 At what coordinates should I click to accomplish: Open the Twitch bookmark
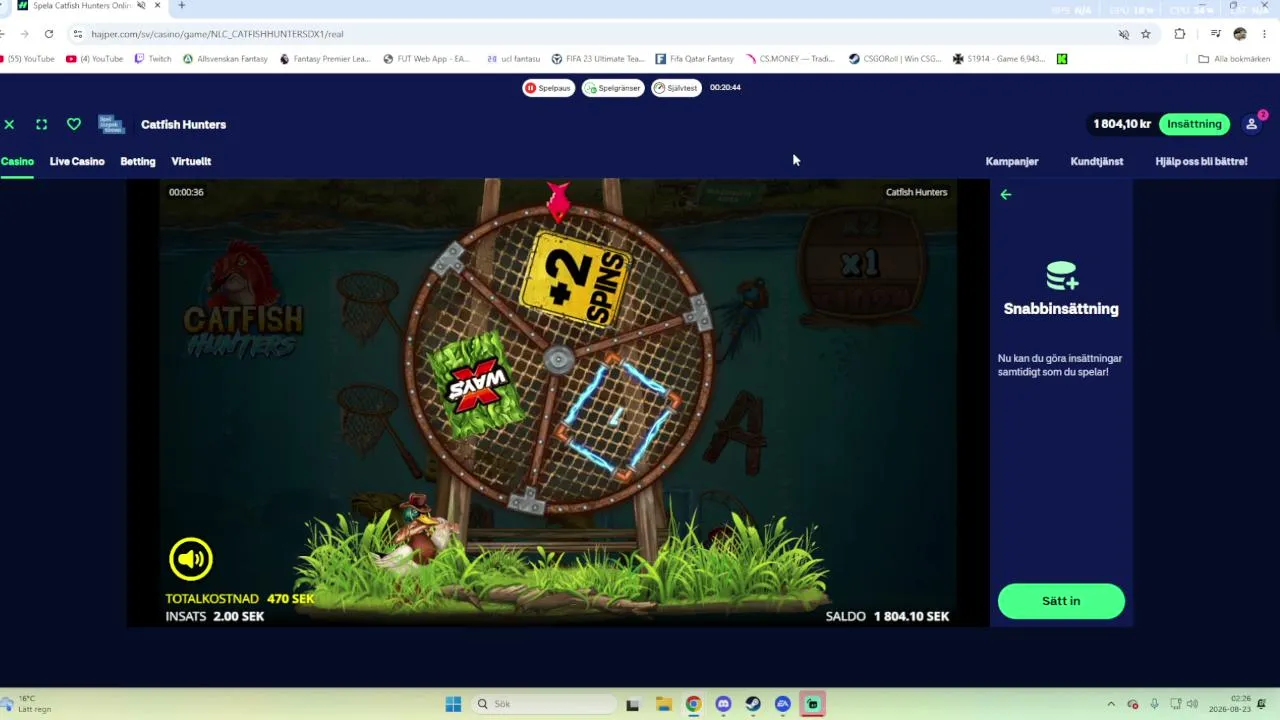click(153, 59)
